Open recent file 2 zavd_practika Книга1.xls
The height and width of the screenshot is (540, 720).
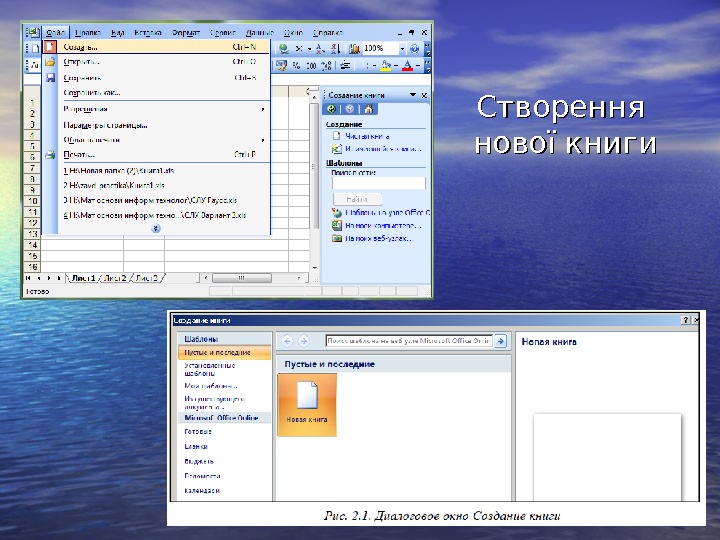[156, 185]
